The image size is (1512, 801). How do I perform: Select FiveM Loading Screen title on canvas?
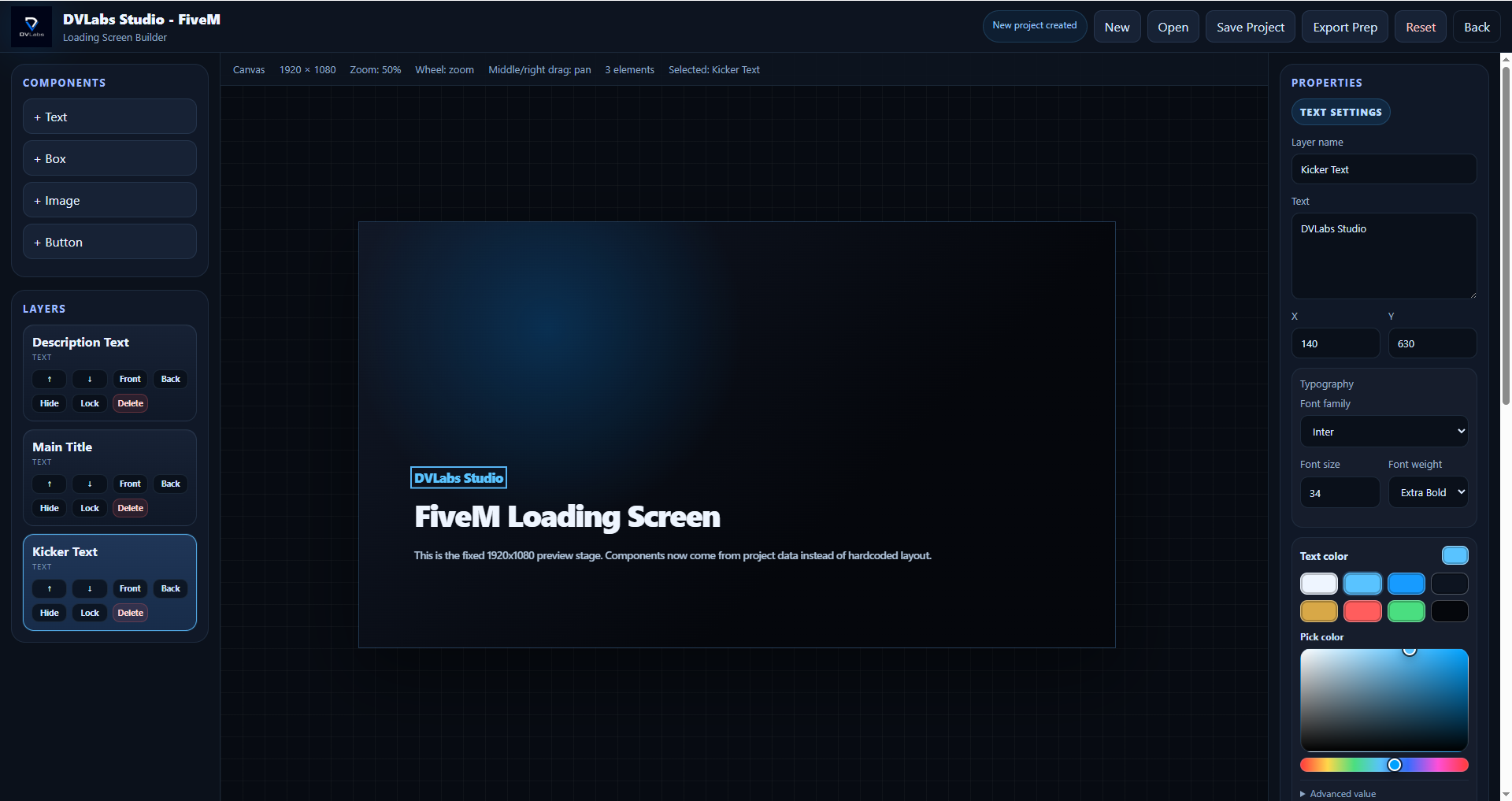[x=567, y=517]
